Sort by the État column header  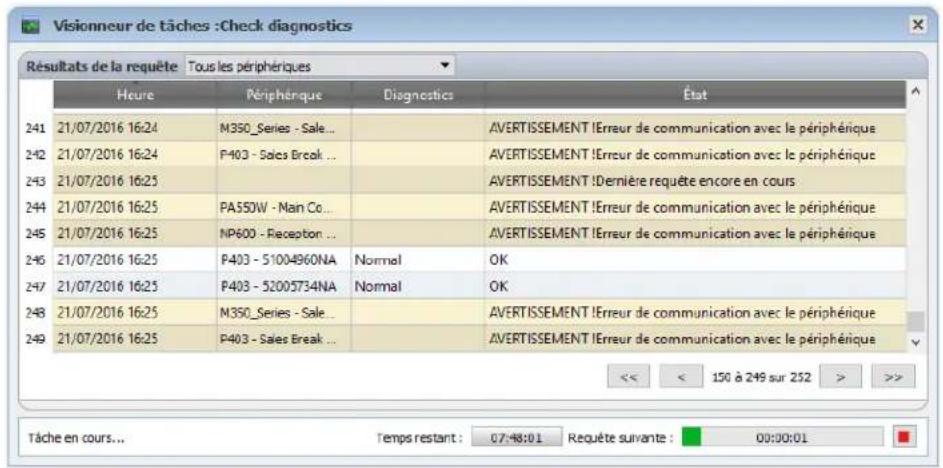[x=696, y=95]
